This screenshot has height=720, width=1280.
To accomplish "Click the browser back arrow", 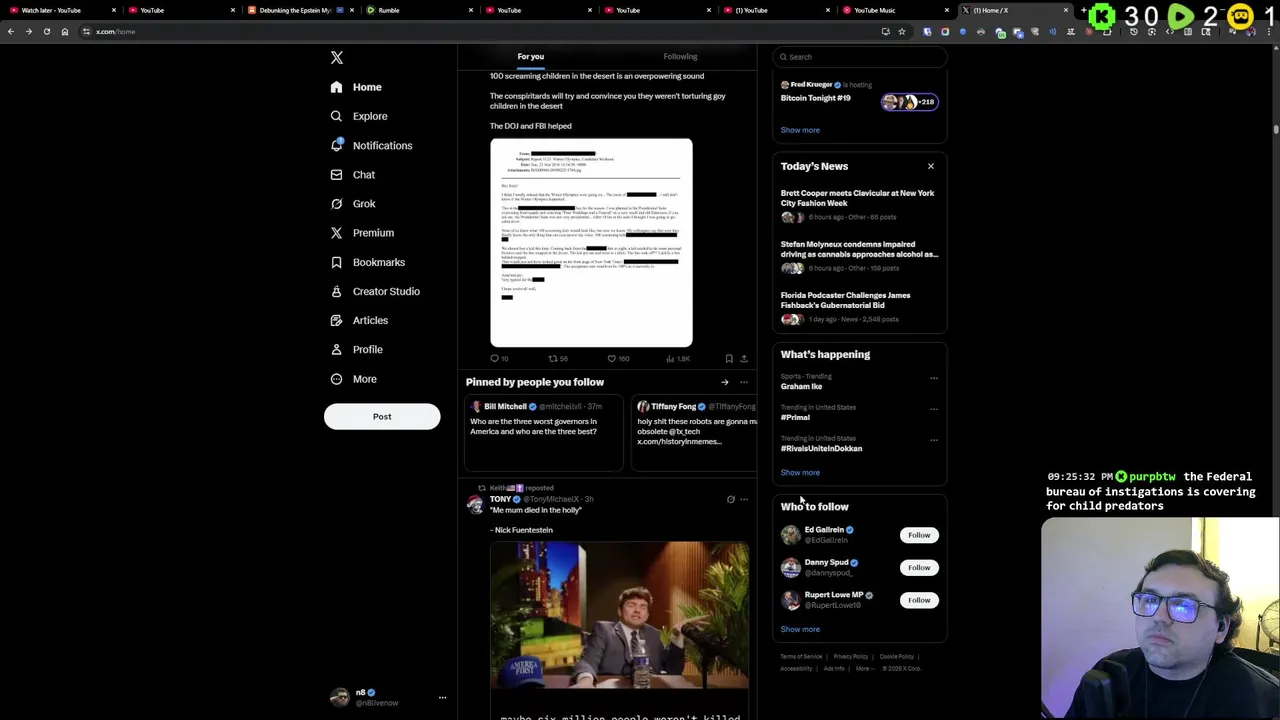I will 11,32.
